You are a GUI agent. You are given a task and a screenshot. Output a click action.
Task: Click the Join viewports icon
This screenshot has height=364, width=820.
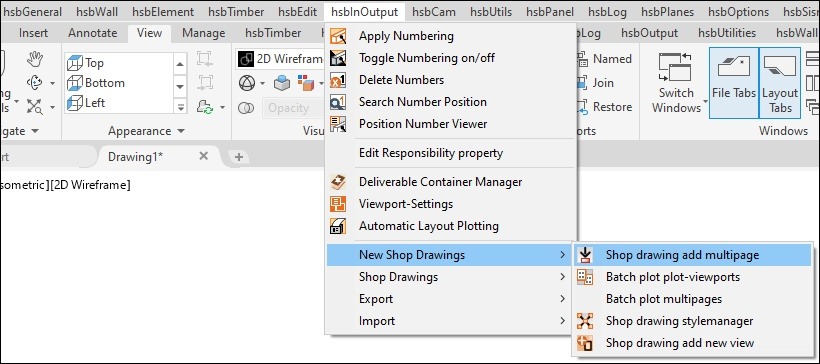(x=583, y=83)
